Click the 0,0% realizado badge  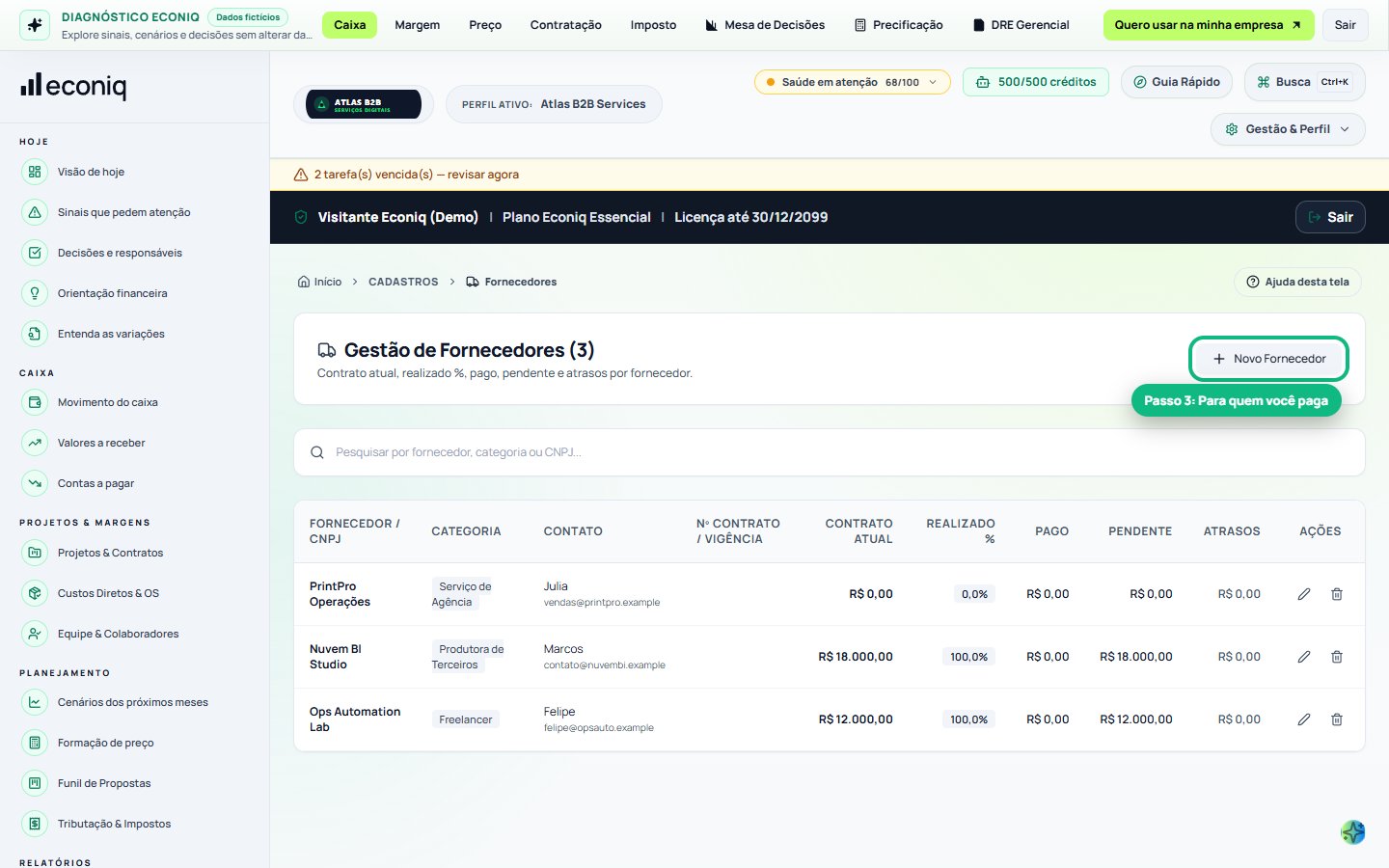tap(974, 594)
